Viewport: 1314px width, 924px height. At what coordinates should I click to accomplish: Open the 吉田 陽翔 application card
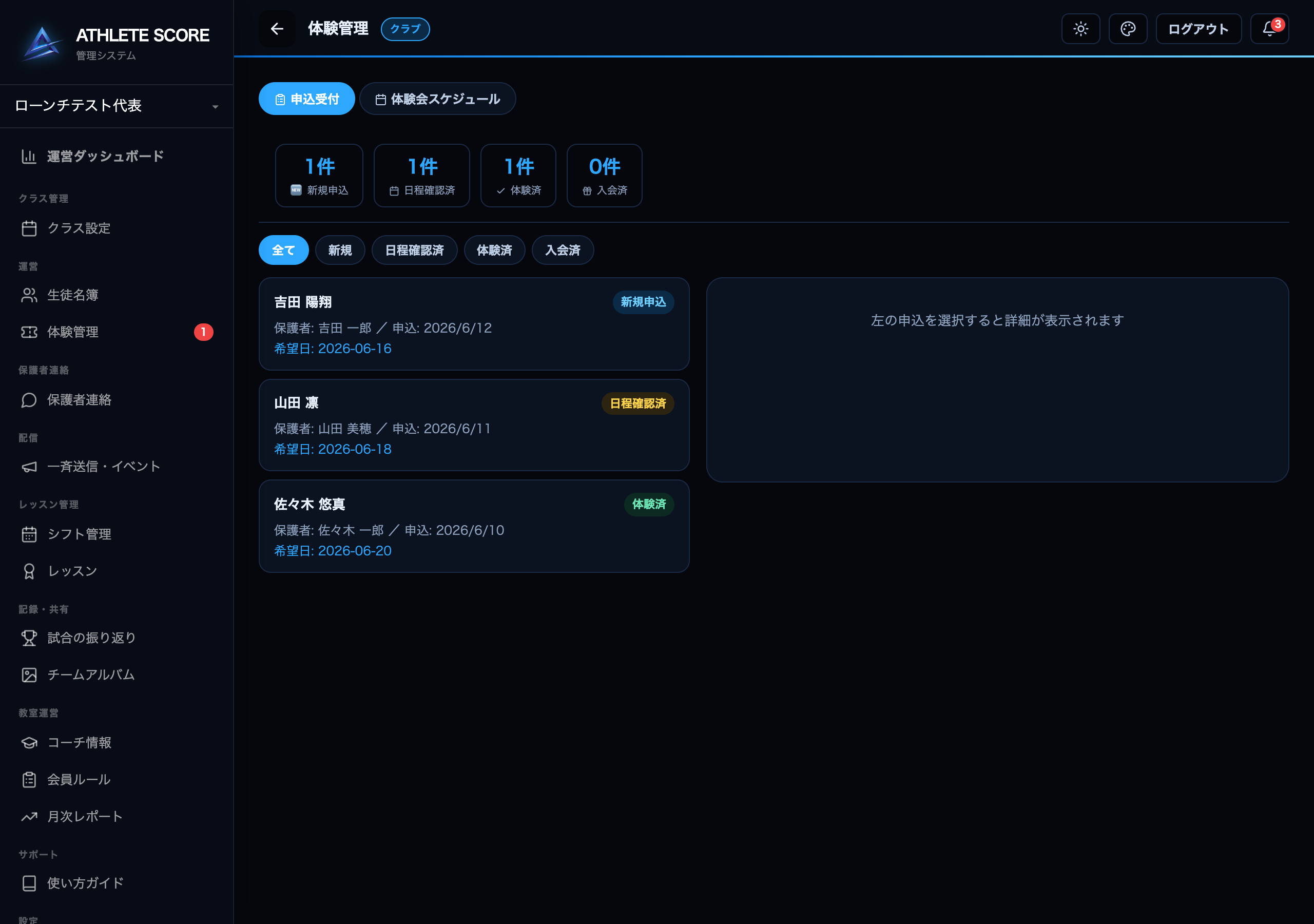tap(474, 324)
